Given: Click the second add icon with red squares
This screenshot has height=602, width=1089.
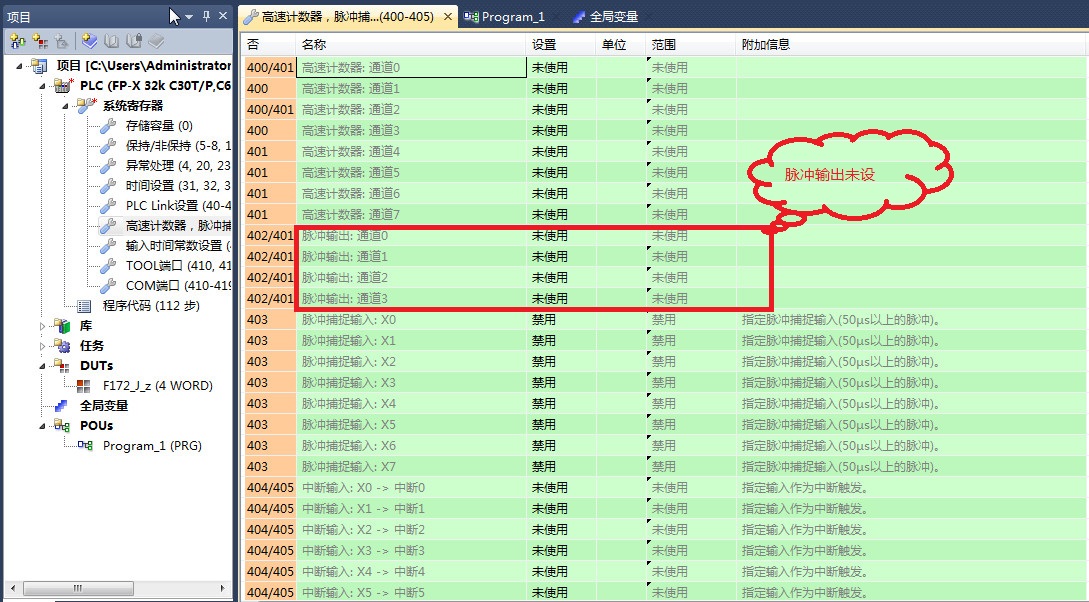Looking at the screenshot, I should (40, 41).
